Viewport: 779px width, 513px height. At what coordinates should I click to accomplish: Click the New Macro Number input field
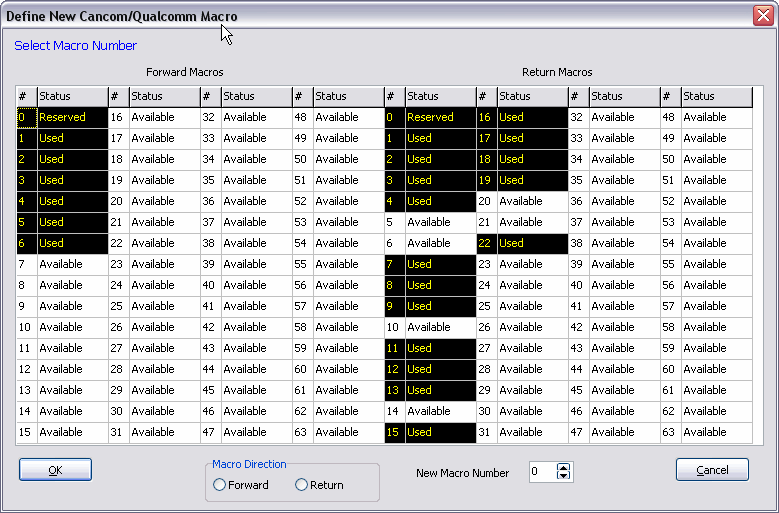(x=541, y=472)
